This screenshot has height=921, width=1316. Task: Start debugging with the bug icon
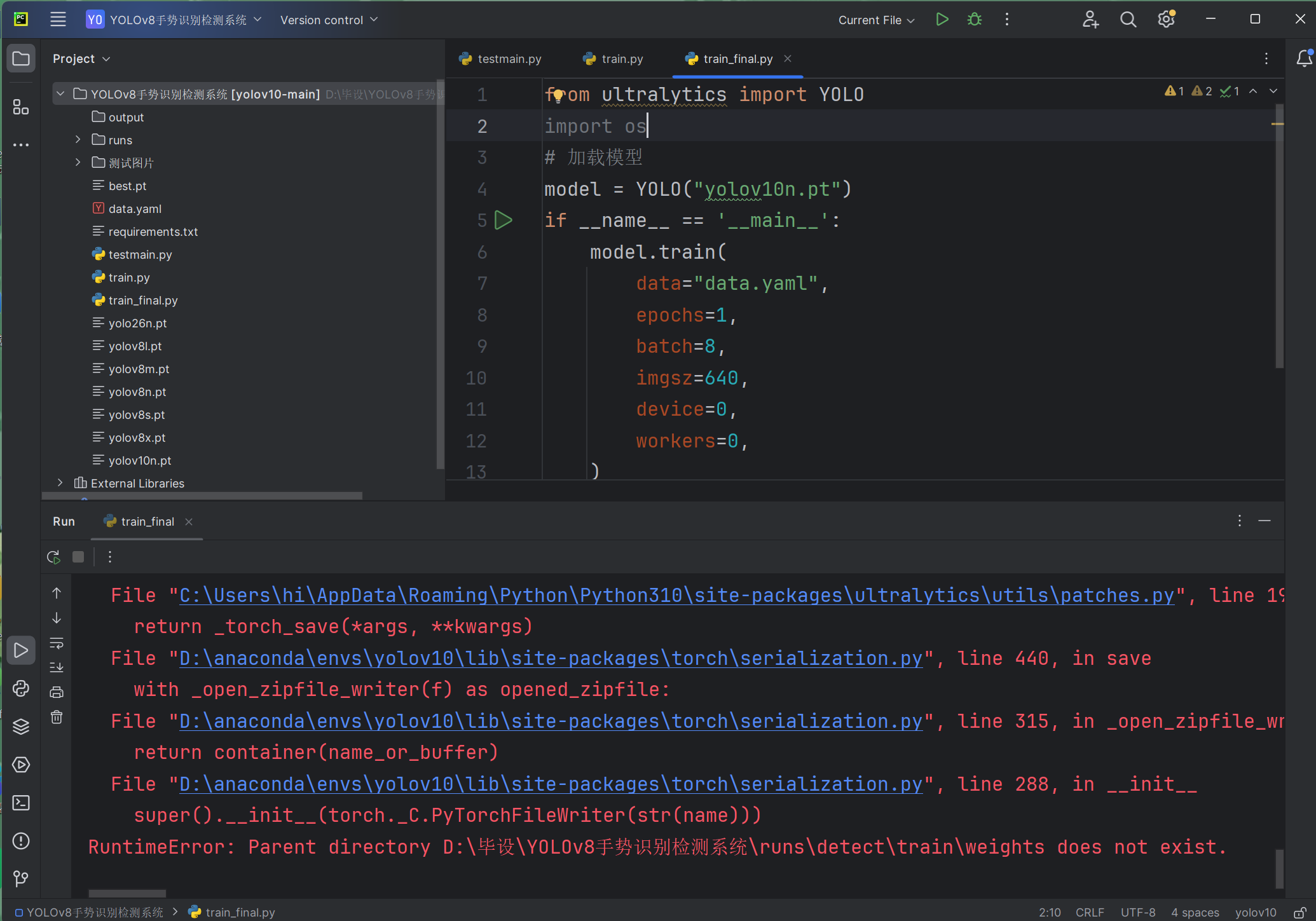(x=974, y=20)
